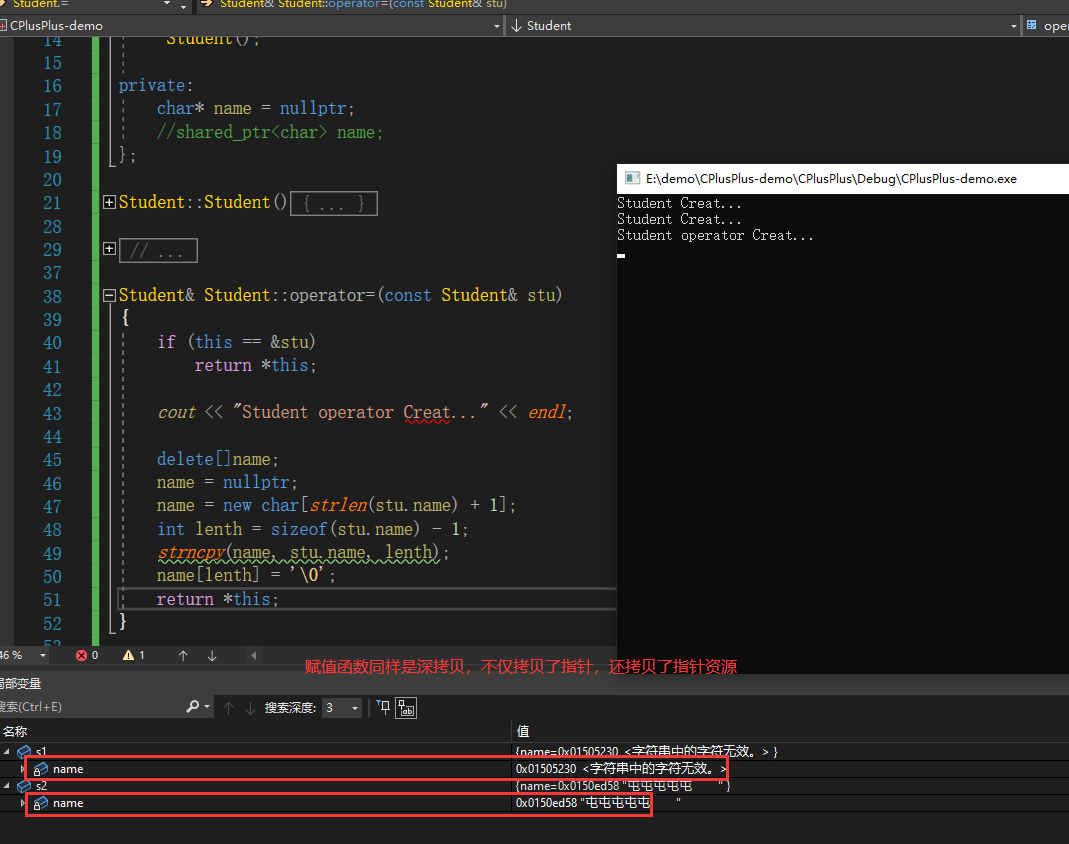Expand the name member under s2
Image resolution: width=1069 pixels, height=844 pixels.
[x=22, y=803]
